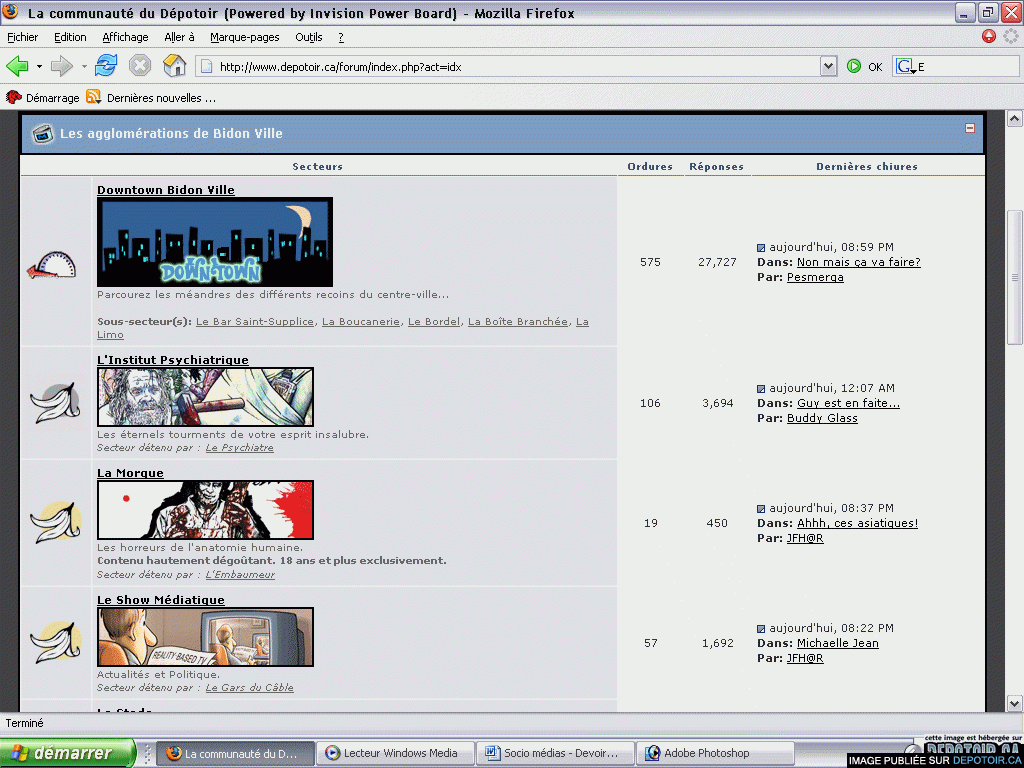This screenshot has height=768, width=1024.
Task: Open the Aller à menu
Action: coord(180,37)
